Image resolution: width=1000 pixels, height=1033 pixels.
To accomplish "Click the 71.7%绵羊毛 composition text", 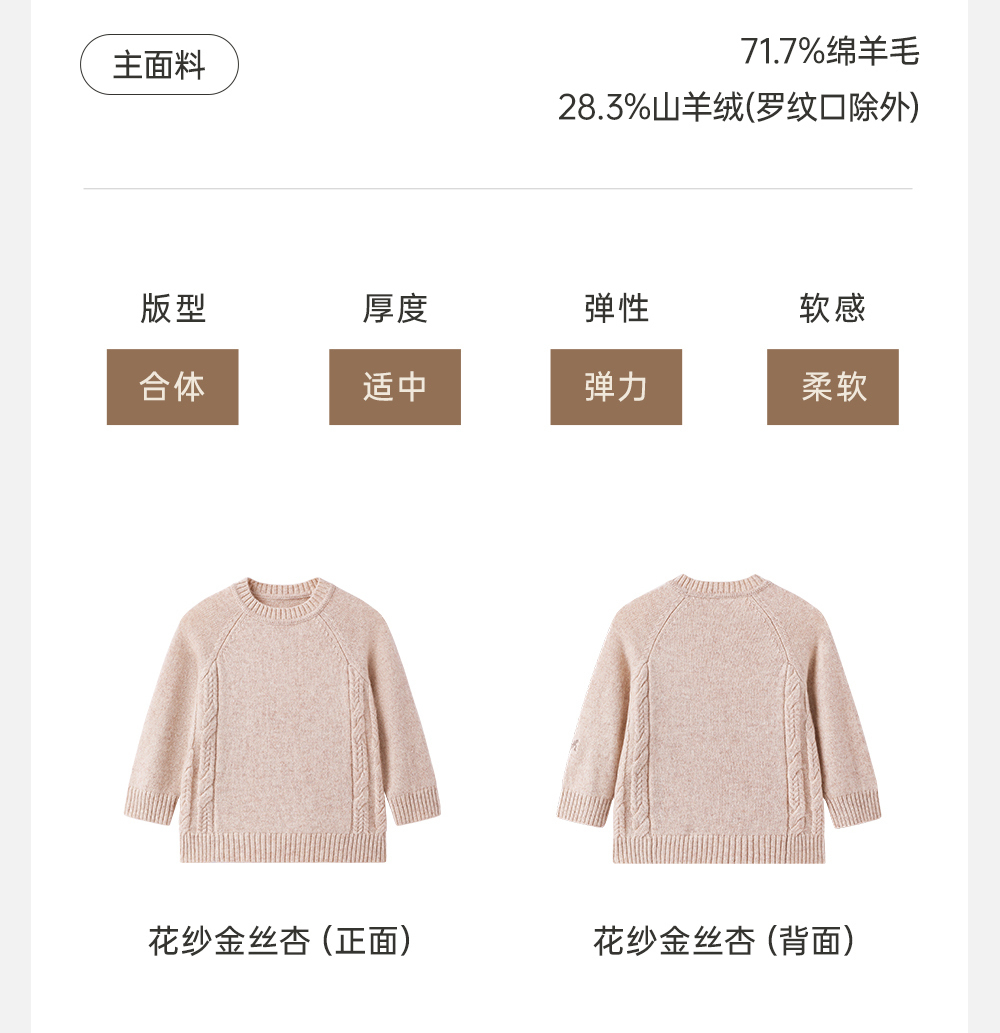I will click(829, 51).
